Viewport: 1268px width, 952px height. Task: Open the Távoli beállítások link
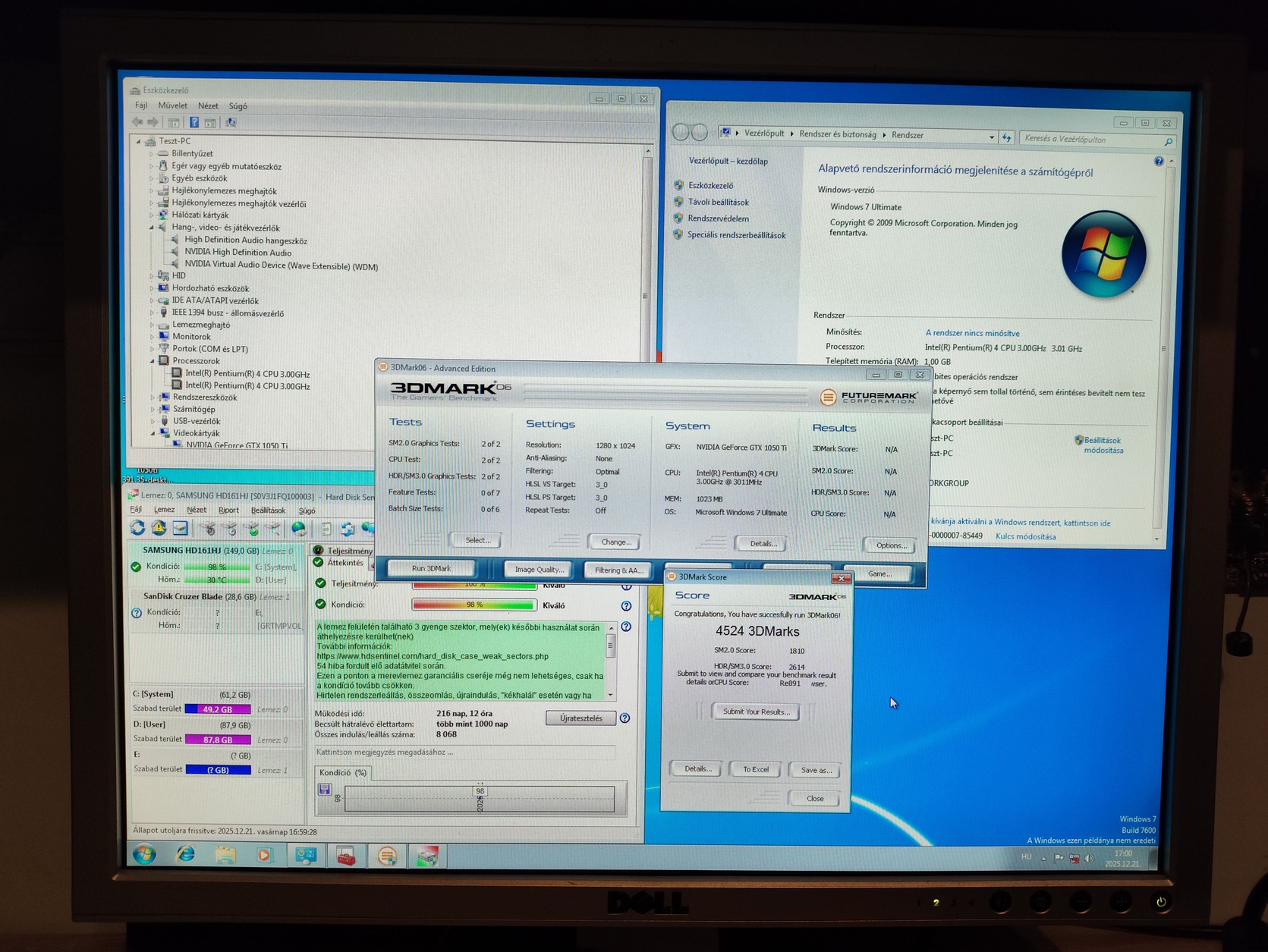(x=718, y=202)
